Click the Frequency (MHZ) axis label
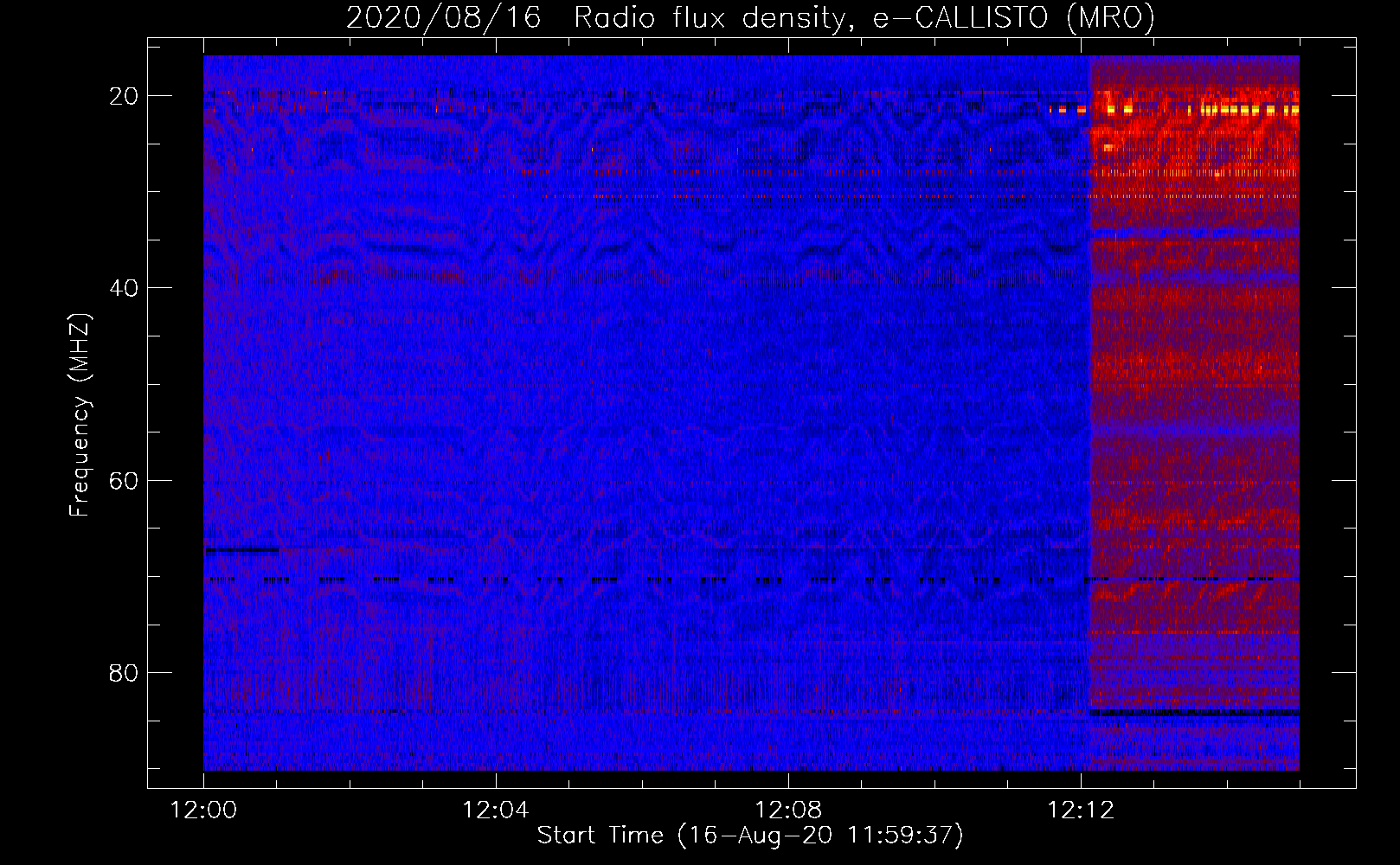1400x865 pixels. point(80,414)
